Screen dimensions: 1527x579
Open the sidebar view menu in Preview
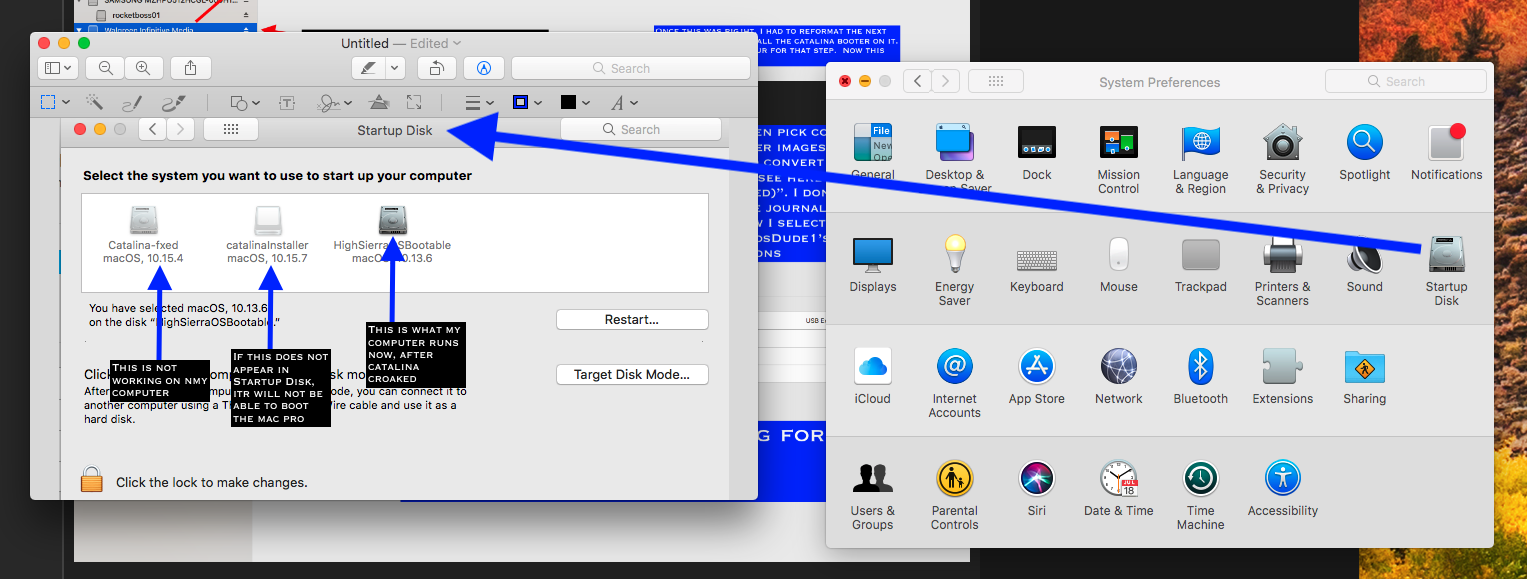tap(57, 68)
